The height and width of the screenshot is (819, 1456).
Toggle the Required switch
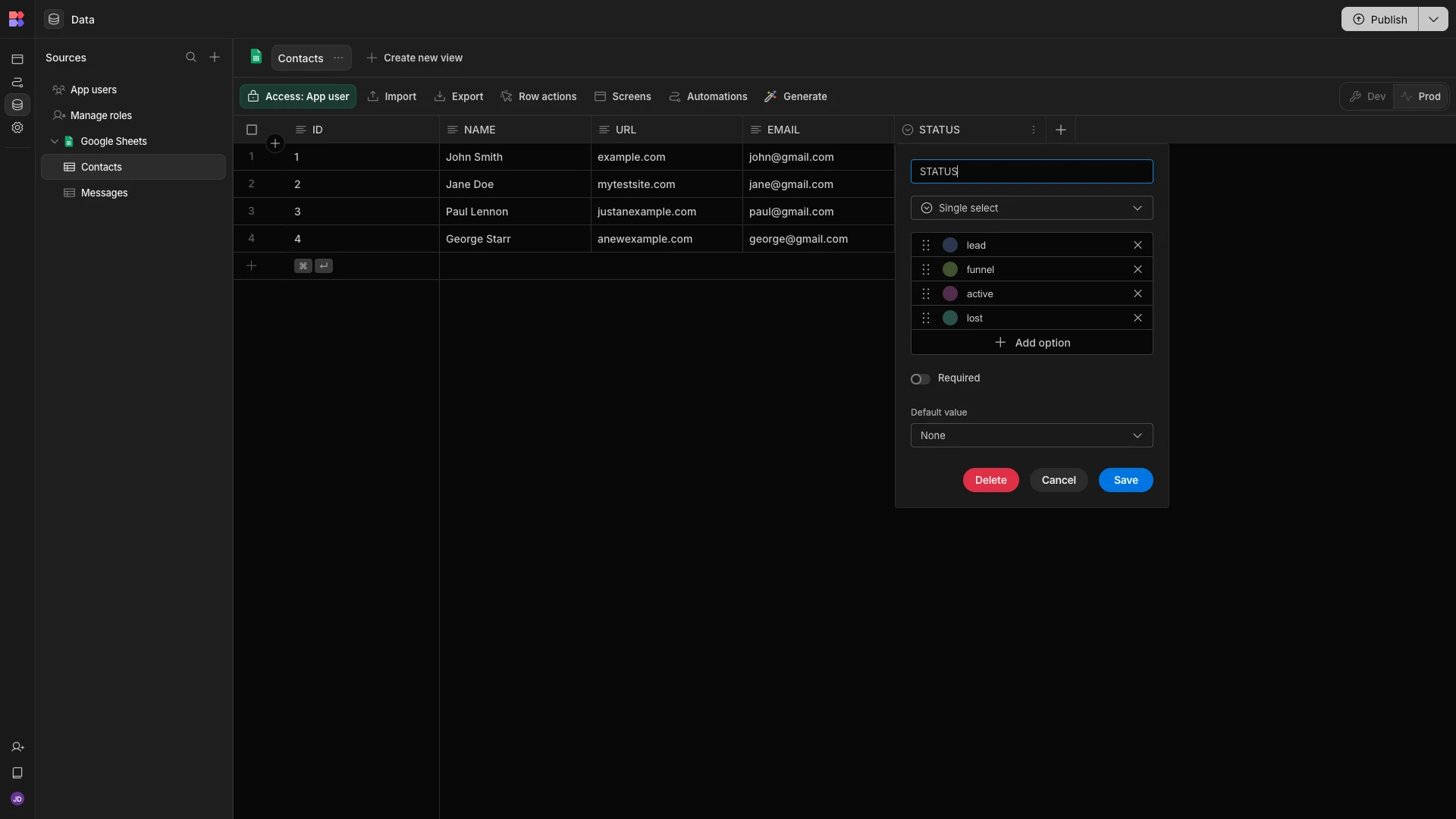tap(920, 378)
